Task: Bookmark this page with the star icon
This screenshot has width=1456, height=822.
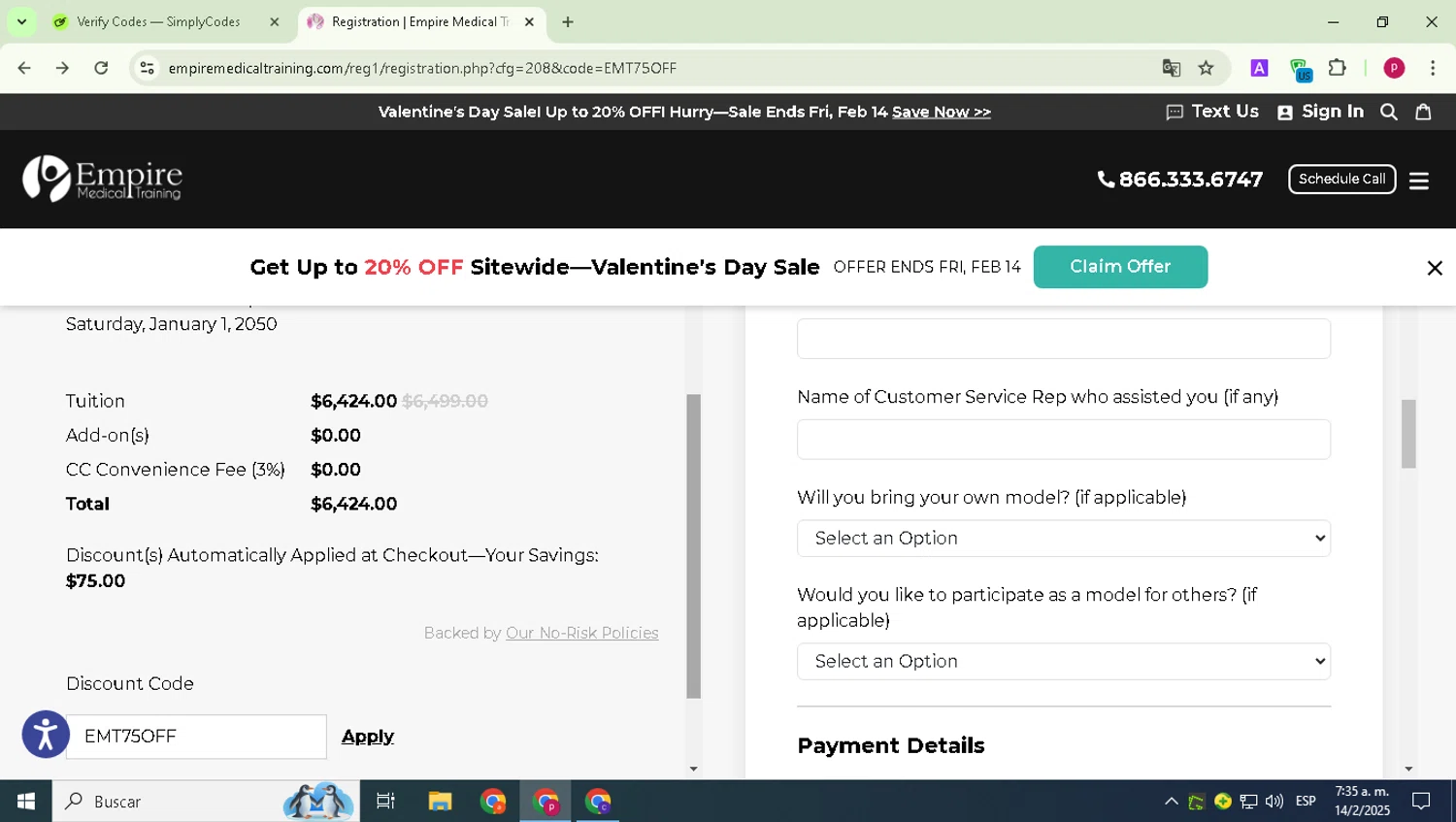Action: (1206, 68)
